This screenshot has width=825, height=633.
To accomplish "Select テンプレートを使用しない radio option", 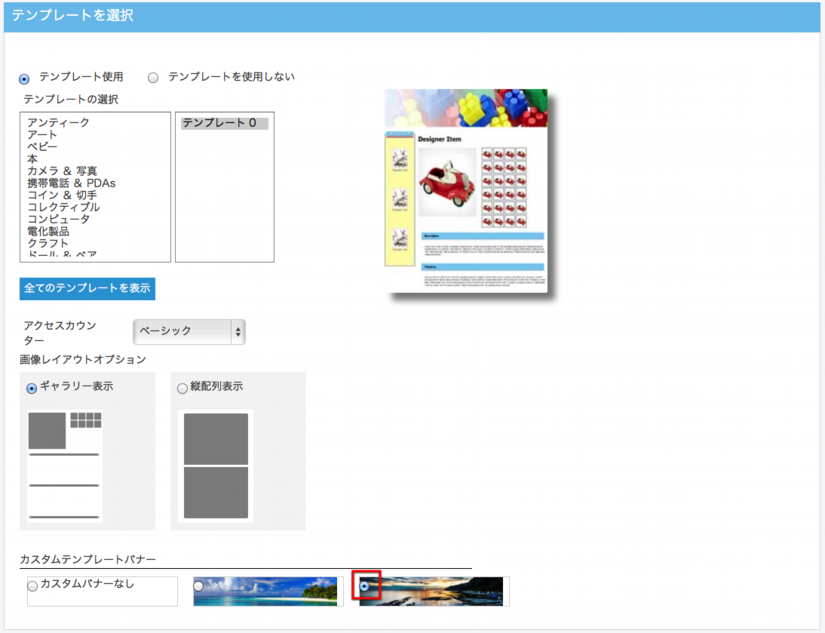I will click(x=153, y=78).
